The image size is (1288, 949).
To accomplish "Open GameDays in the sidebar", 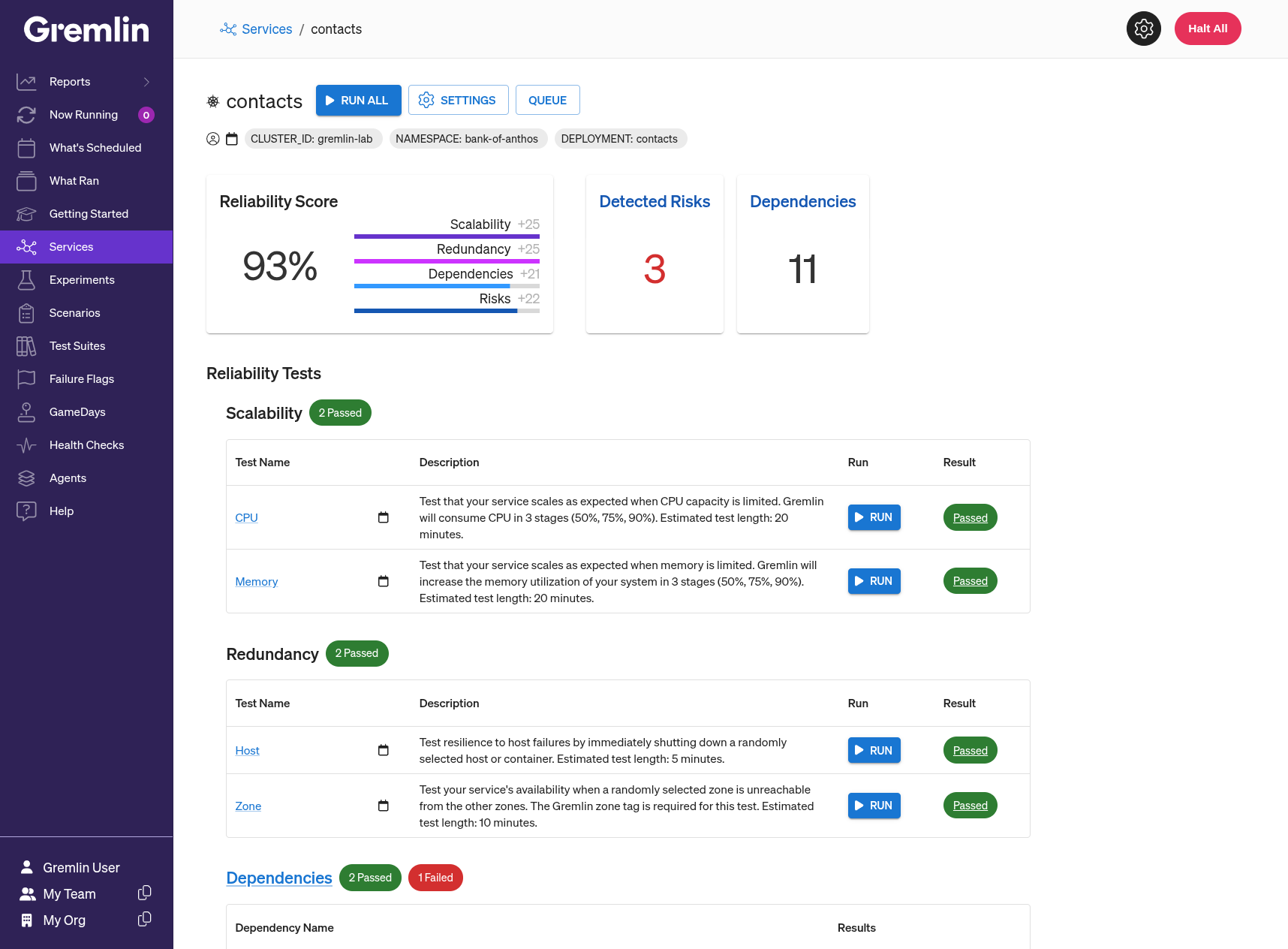I will coord(86,412).
